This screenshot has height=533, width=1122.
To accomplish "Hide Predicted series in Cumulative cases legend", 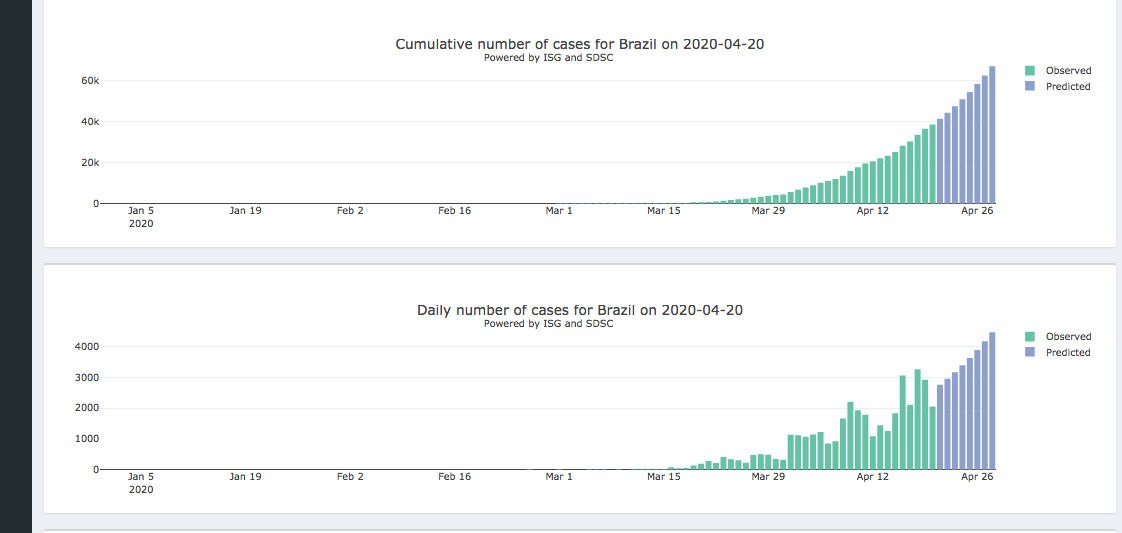I will click(x=1067, y=87).
